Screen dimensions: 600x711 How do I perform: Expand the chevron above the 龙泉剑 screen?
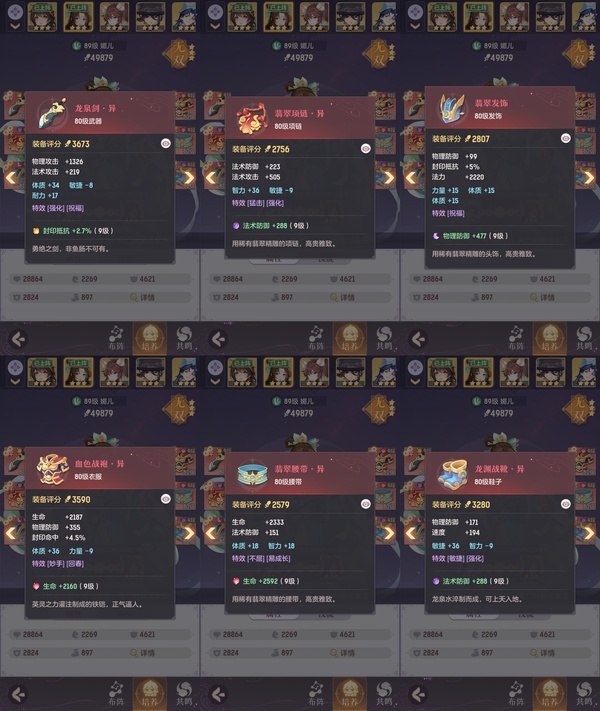(x=15, y=26)
